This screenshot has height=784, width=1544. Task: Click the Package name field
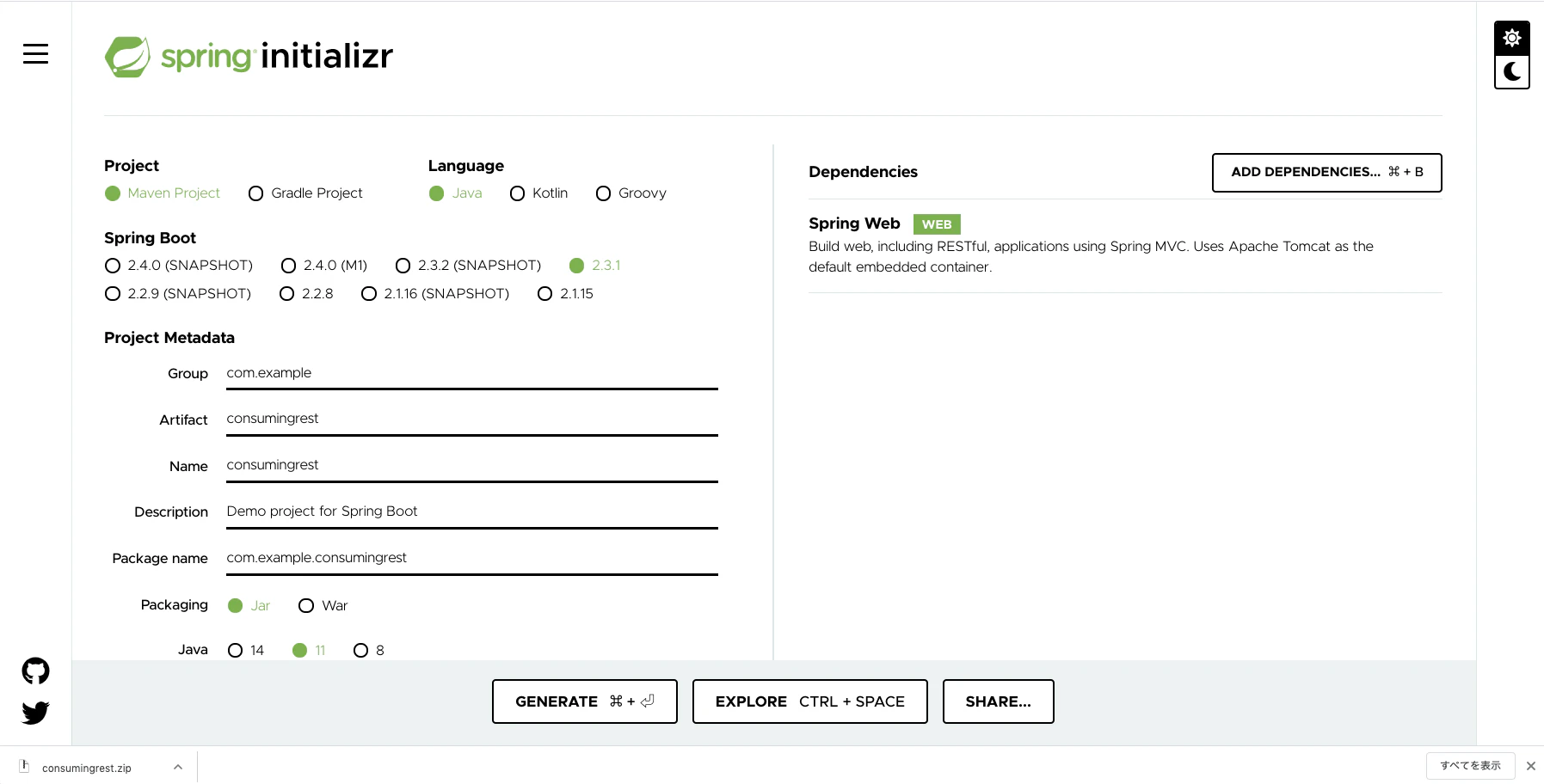tap(472, 559)
